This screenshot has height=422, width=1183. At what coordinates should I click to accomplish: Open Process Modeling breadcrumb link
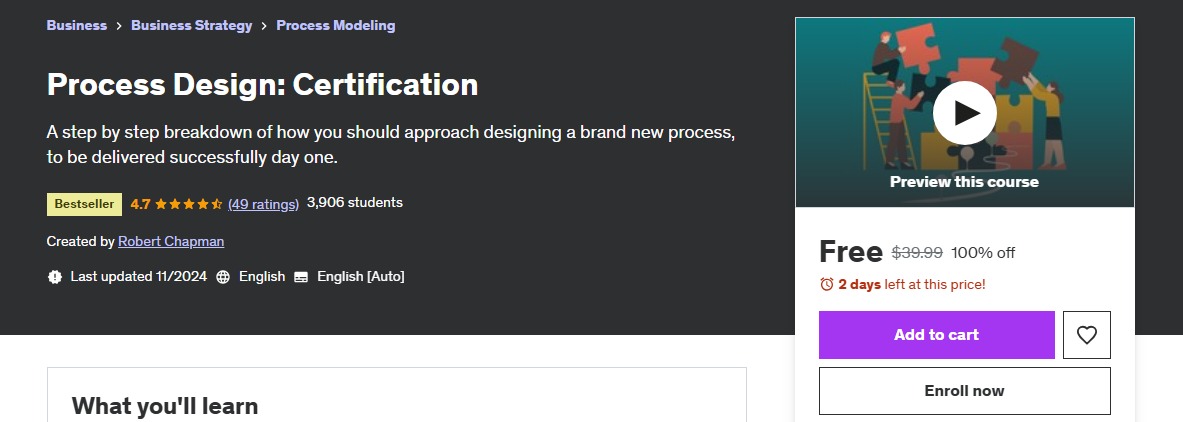[x=335, y=25]
